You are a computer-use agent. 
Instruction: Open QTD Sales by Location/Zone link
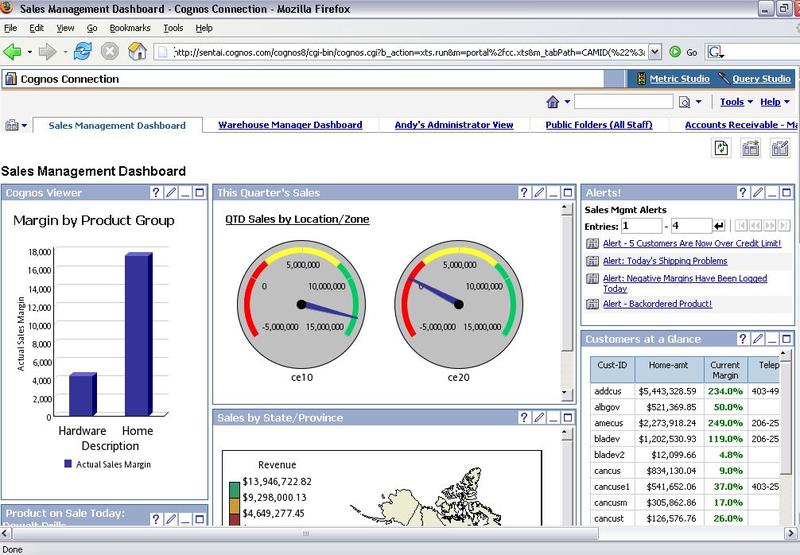click(x=297, y=219)
